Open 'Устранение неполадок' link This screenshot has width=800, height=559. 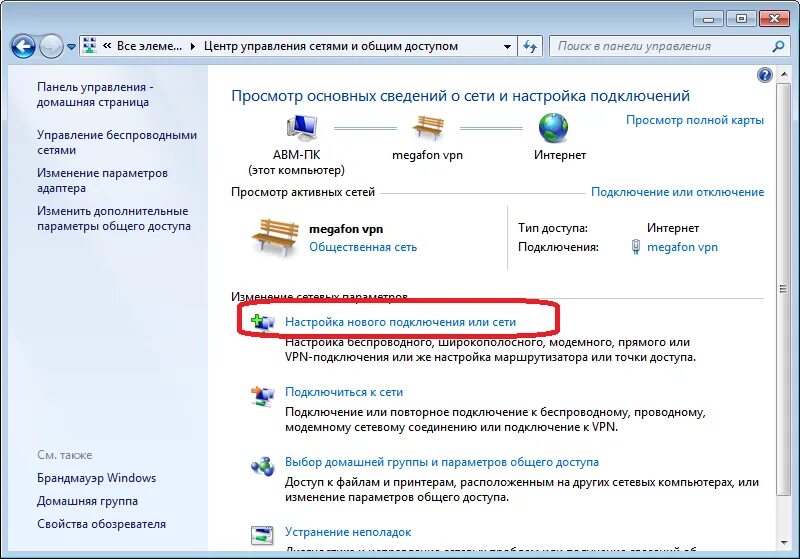pyautogui.click(x=348, y=532)
